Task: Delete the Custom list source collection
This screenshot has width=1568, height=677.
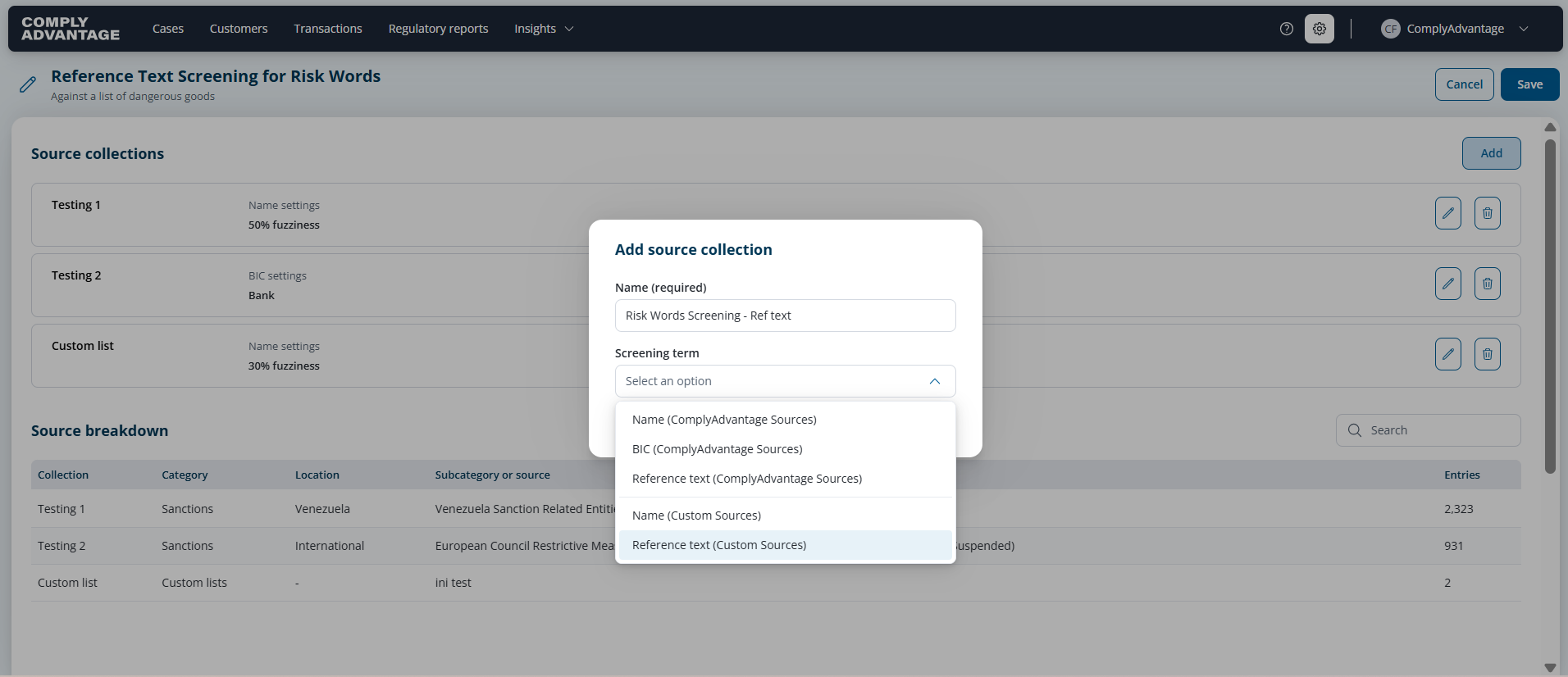Action: pyautogui.click(x=1488, y=354)
